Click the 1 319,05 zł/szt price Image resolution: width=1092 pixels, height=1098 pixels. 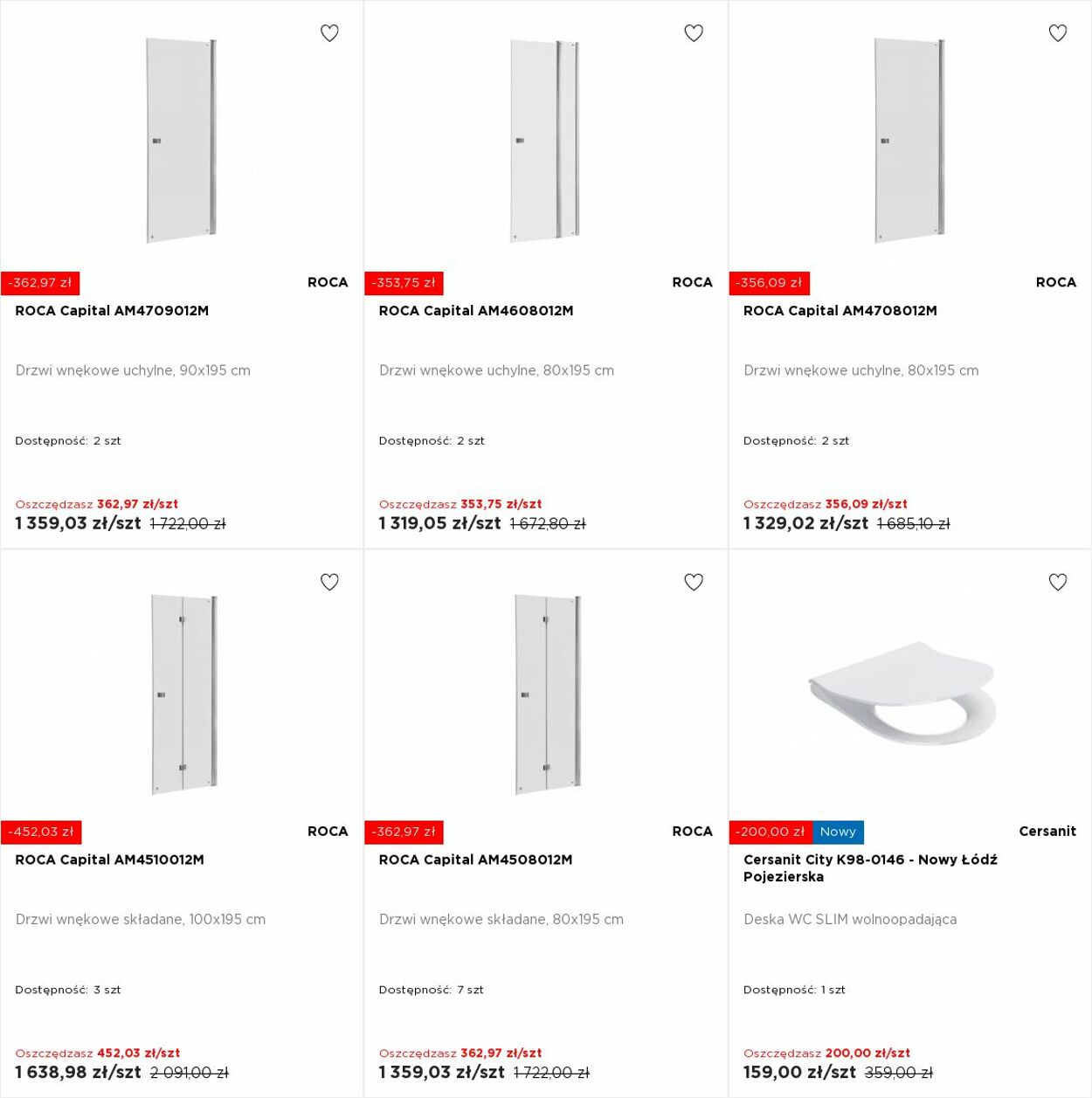439,523
